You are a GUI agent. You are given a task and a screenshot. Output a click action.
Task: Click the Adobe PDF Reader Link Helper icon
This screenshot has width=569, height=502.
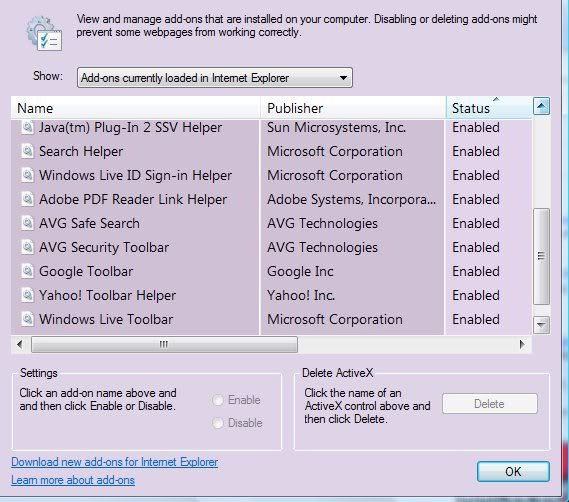pos(28,199)
